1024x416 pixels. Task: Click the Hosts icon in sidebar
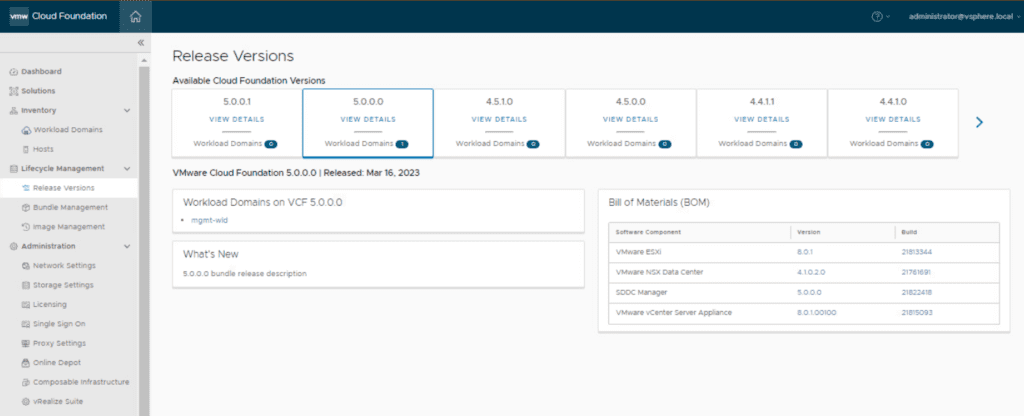[x=26, y=150]
